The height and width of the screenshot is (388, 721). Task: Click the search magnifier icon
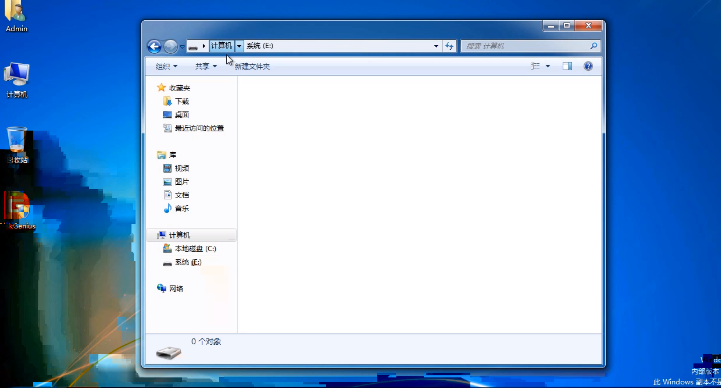tap(594, 46)
